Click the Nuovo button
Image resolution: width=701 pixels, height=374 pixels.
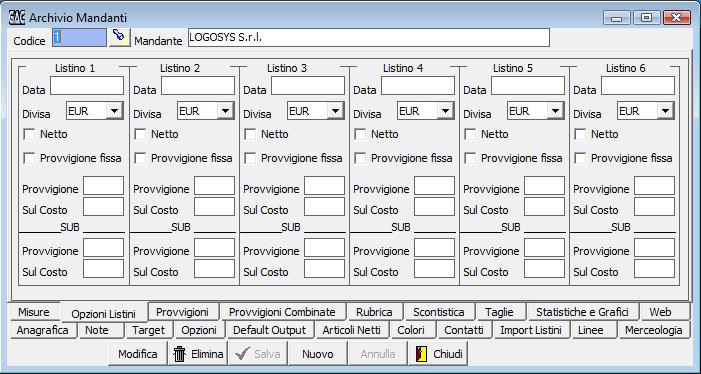(x=318, y=354)
